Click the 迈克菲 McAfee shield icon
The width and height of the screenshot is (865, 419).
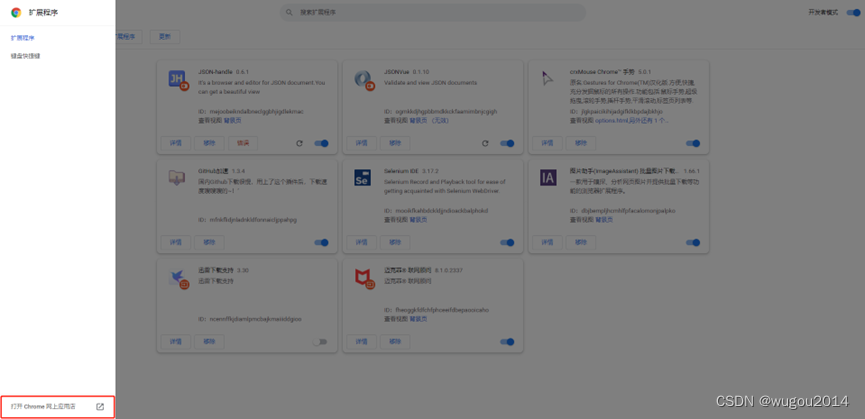(x=364, y=278)
